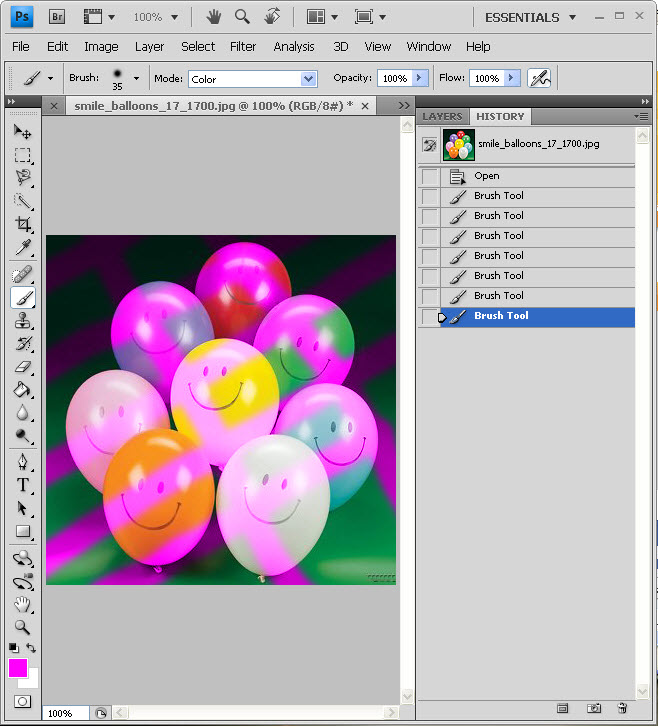The width and height of the screenshot is (658, 726).
Task: Expand the Opacity slider arrow
Action: [420, 78]
